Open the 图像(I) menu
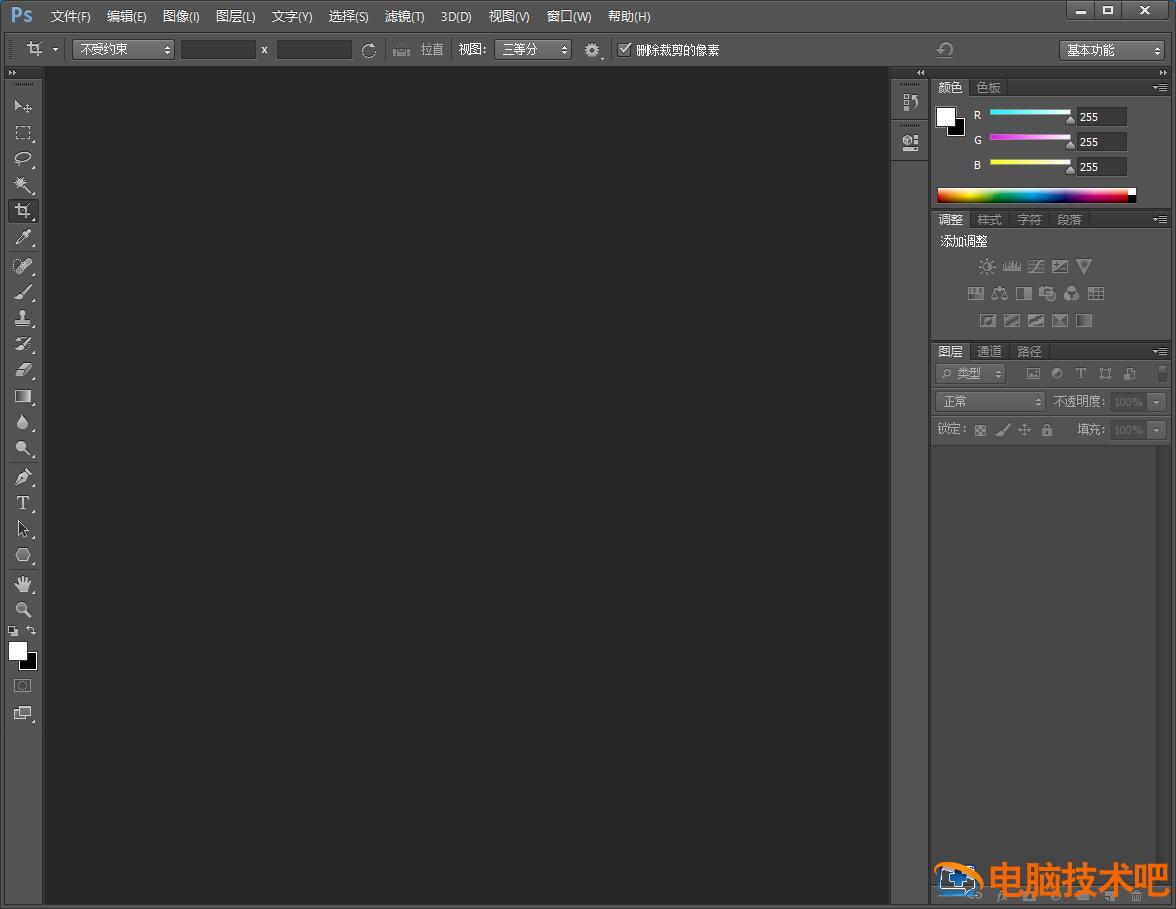 [181, 16]
